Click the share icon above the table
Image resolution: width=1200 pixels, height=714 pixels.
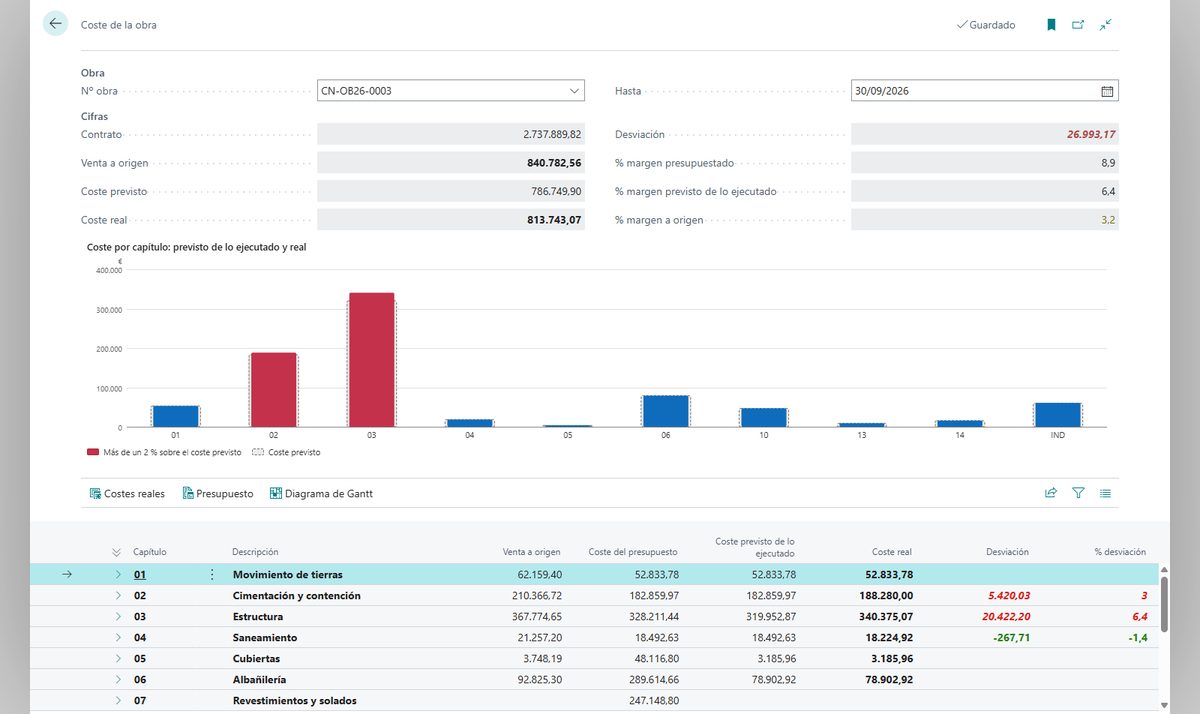pyautogui.click(x=1051, y=493)
